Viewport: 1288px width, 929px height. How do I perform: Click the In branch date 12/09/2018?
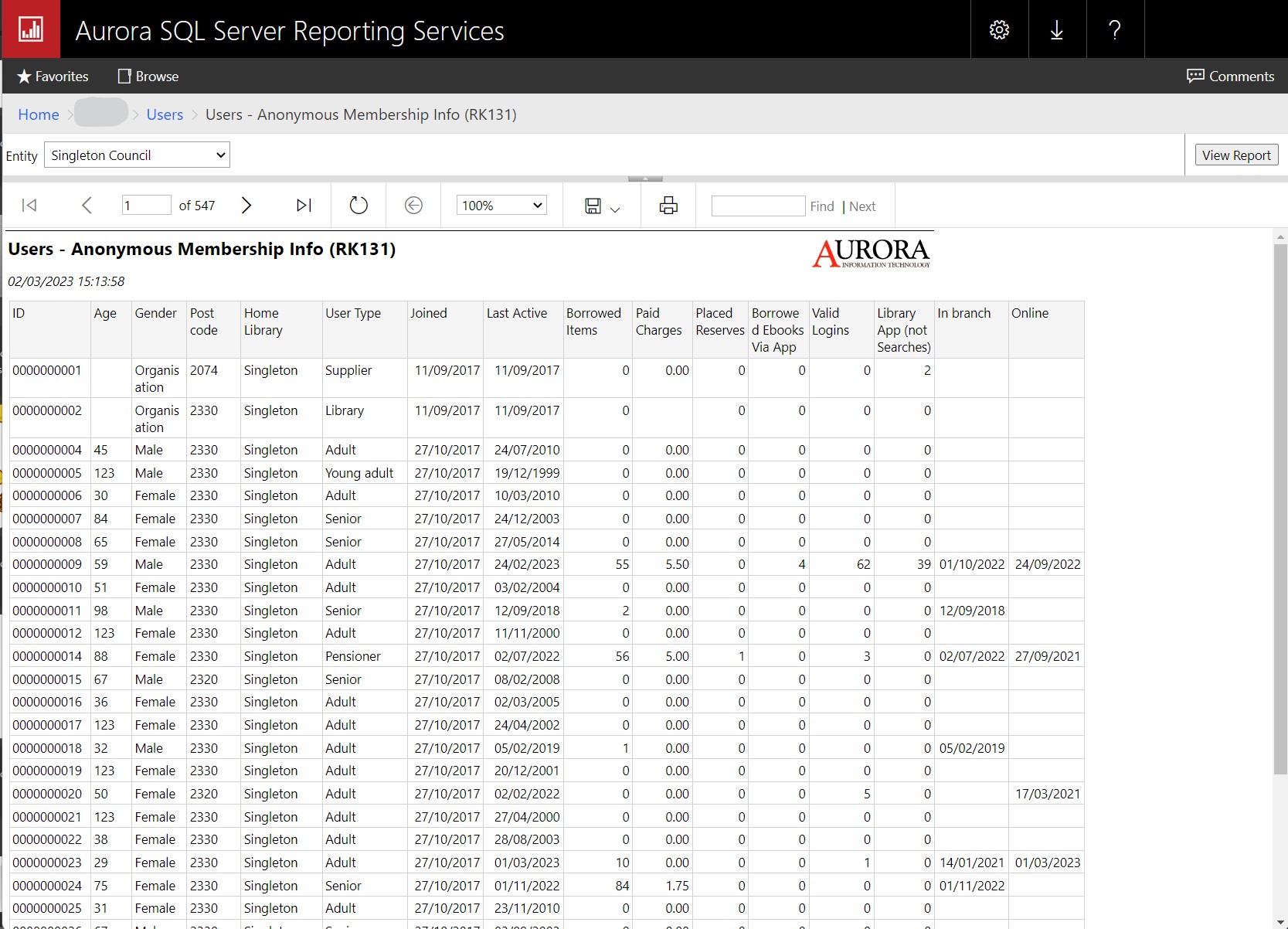[x=972, y=611]
